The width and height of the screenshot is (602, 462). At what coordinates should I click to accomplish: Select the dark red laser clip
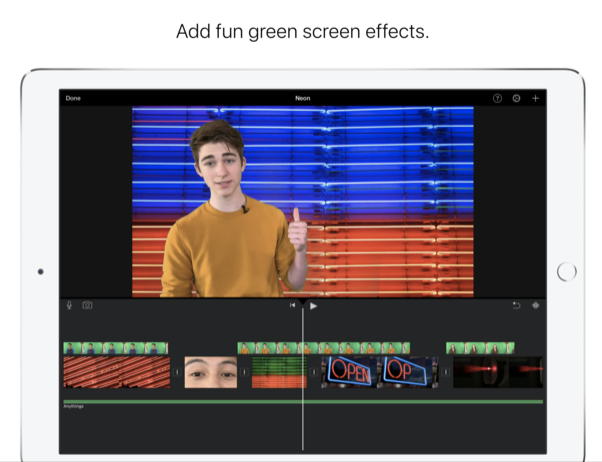(498, 372)
